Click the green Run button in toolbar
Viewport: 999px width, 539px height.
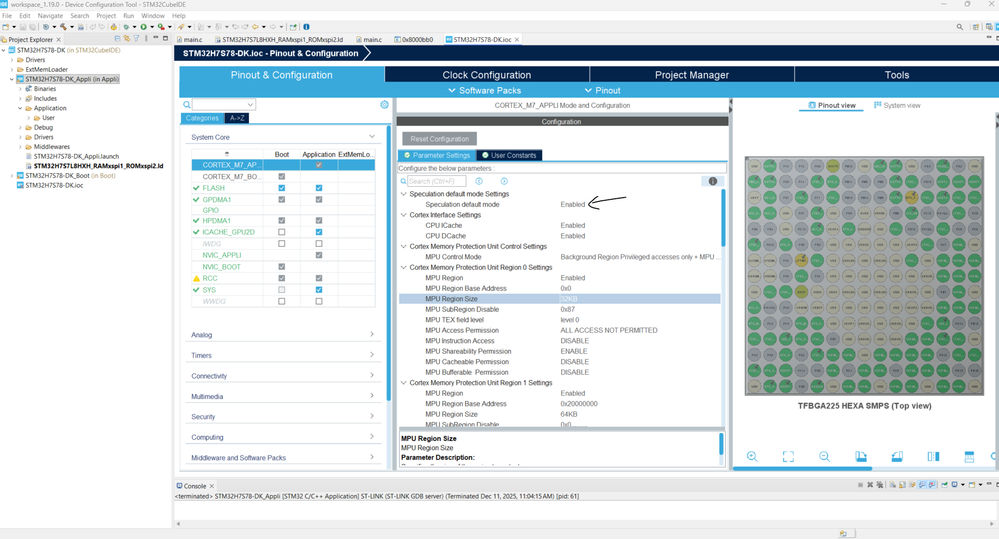pyautogui.click(x=143, y=27)
